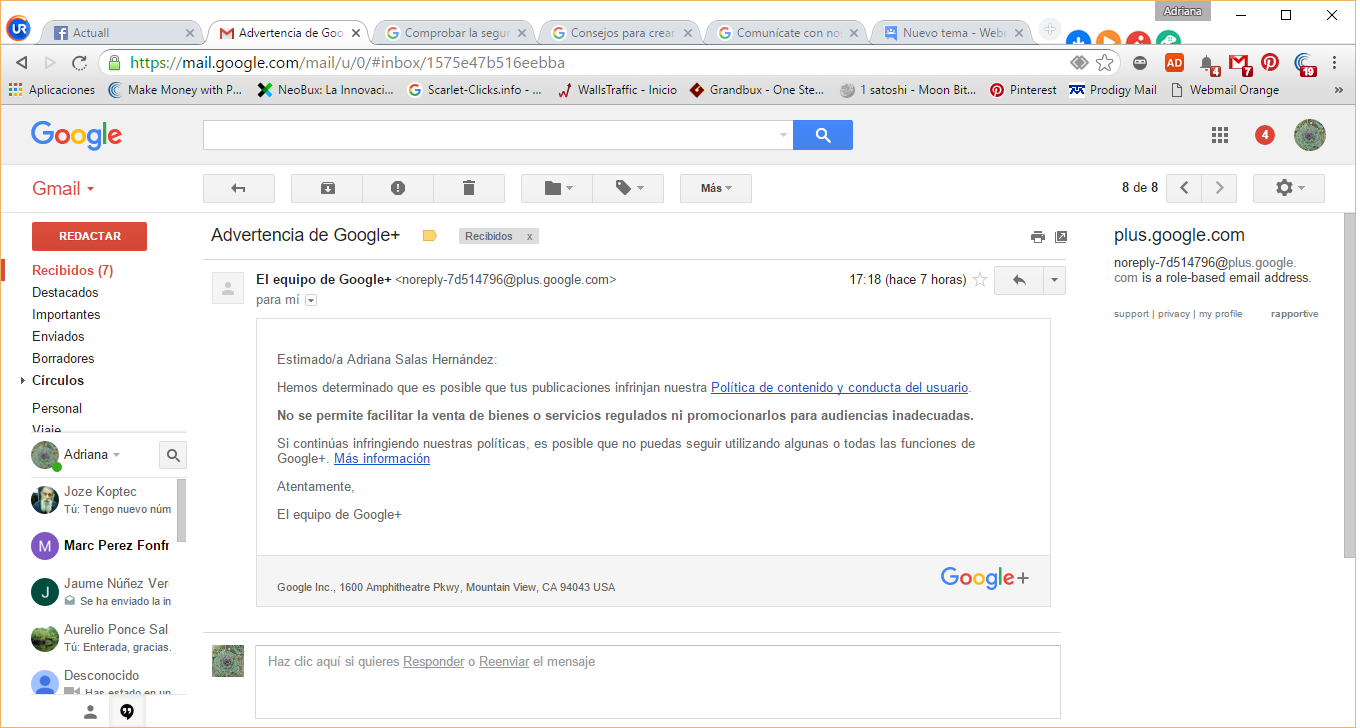Open the Move to folder dropdown

coord(557,188)
